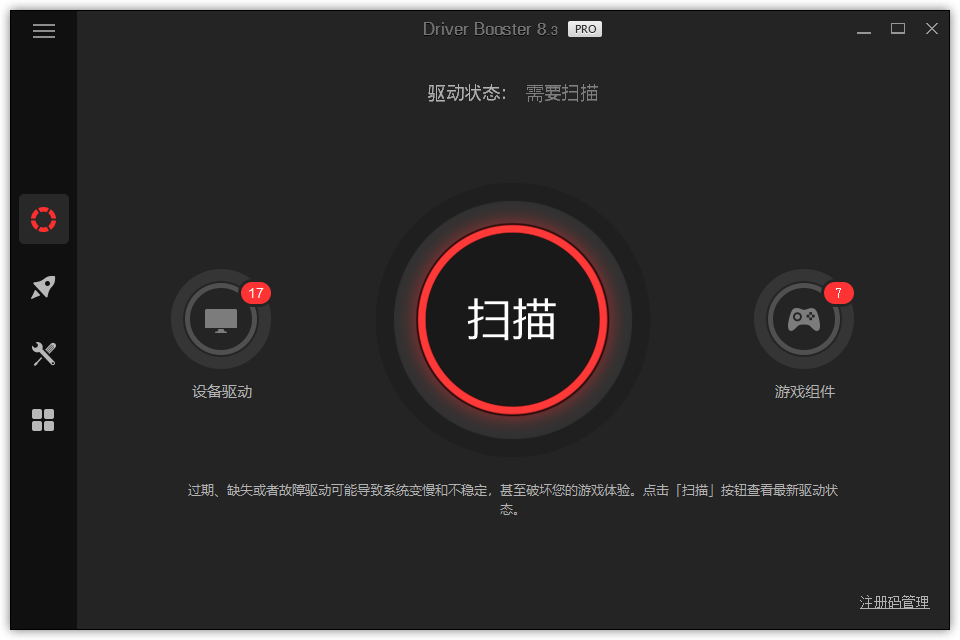Click the red 17 notification badge
960x640 pixels.
pyautogui.click(x=256, y=293)
